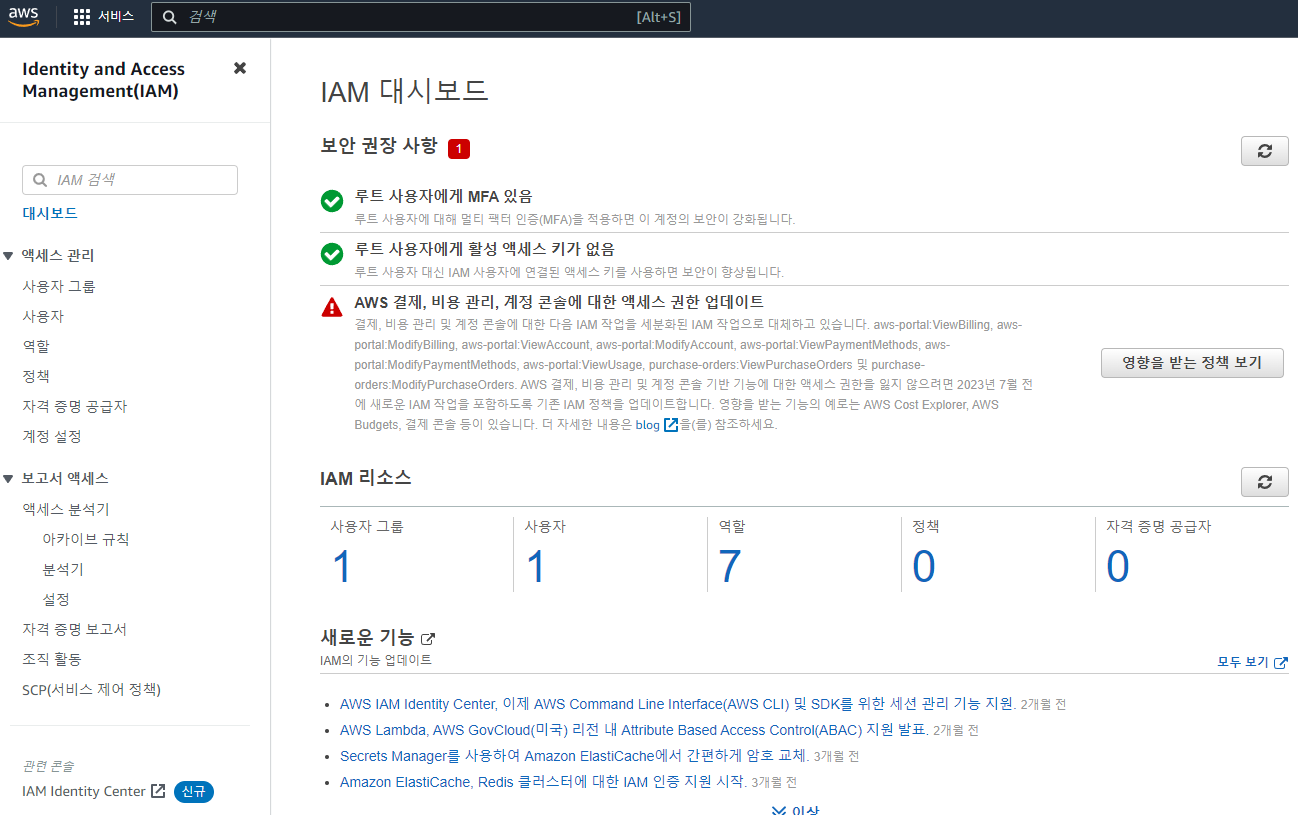Refresh the IAM 리소스 section
The width and height of the screenshot is (1298, 815).
1265,482
